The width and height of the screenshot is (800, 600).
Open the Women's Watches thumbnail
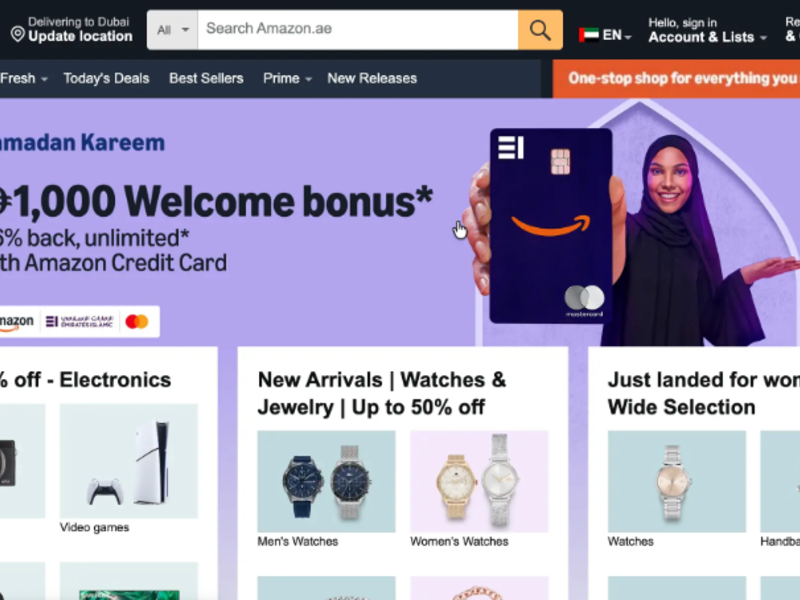[x=479, y=481]
